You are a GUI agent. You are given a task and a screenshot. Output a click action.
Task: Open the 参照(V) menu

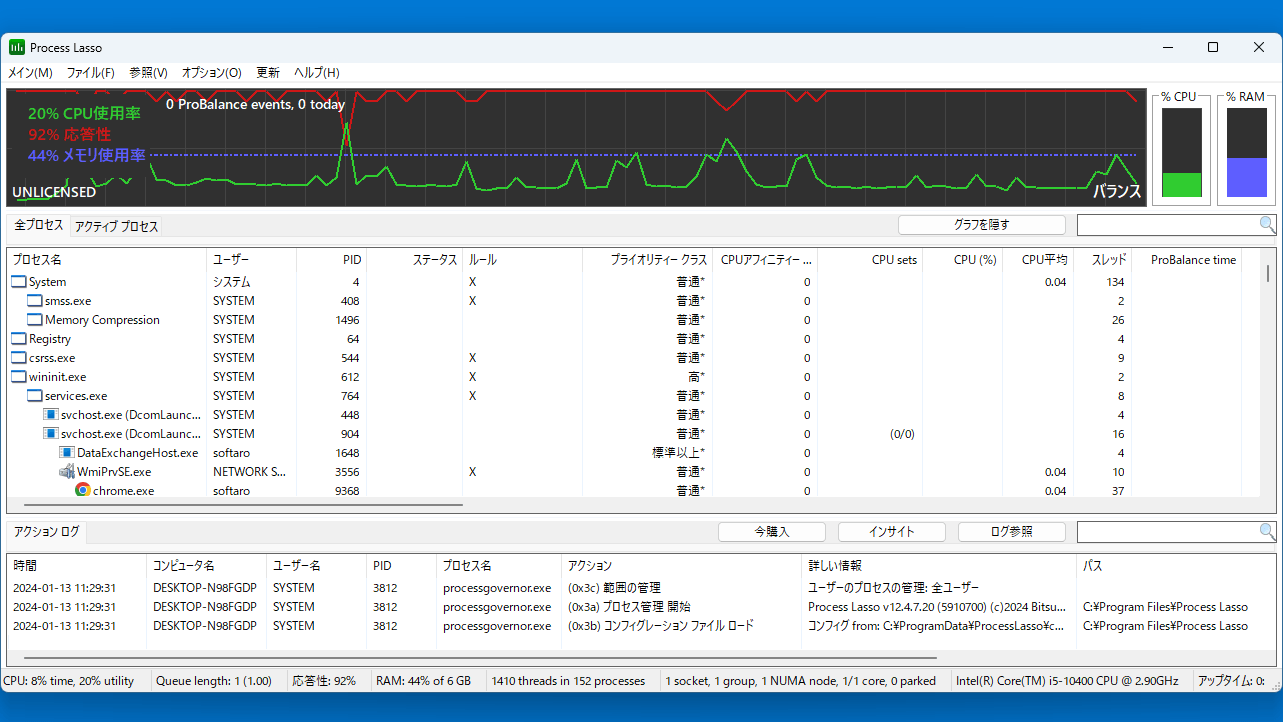tap(149, 73)
